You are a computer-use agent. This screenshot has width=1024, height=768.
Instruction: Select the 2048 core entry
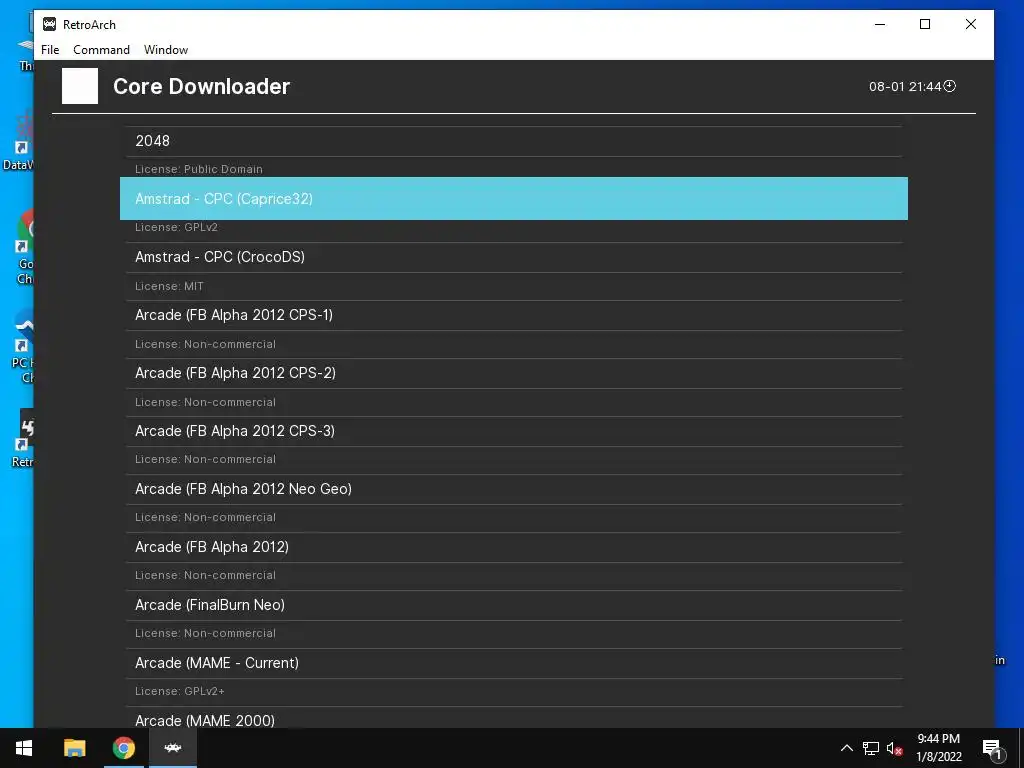(x=514, y=141)
